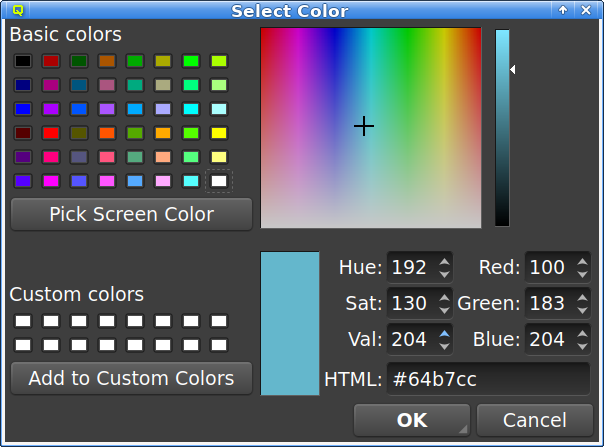This screenshot has height=447, width=604.
Task: Click the title bar up-arrow maximize icon
Action: (x=563, y=10)
